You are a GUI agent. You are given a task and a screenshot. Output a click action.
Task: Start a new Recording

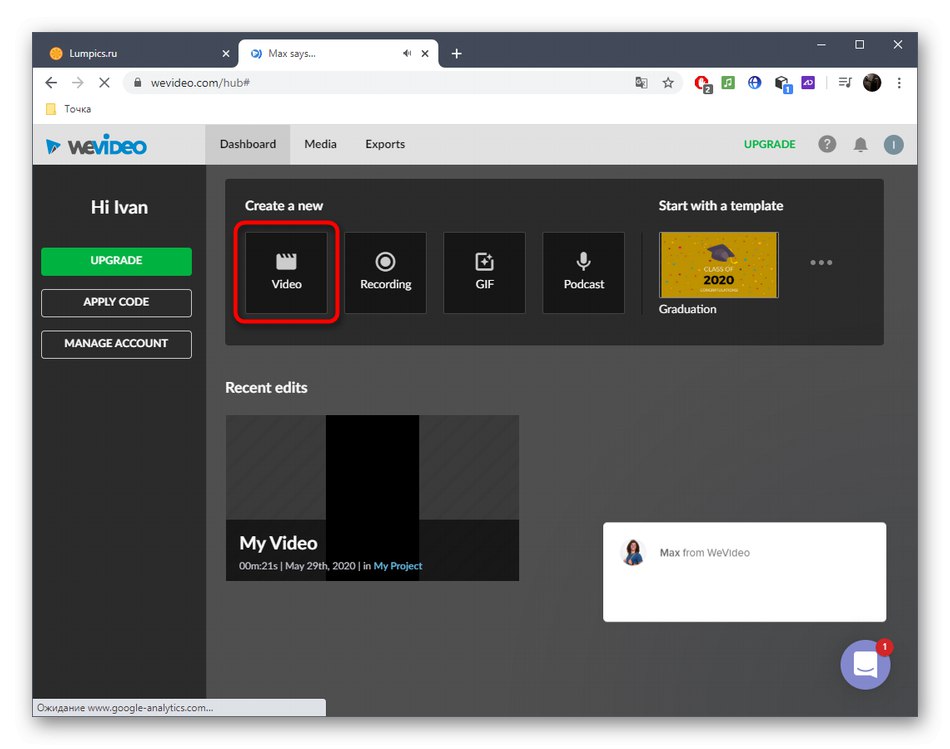click(x=385, y=272)
